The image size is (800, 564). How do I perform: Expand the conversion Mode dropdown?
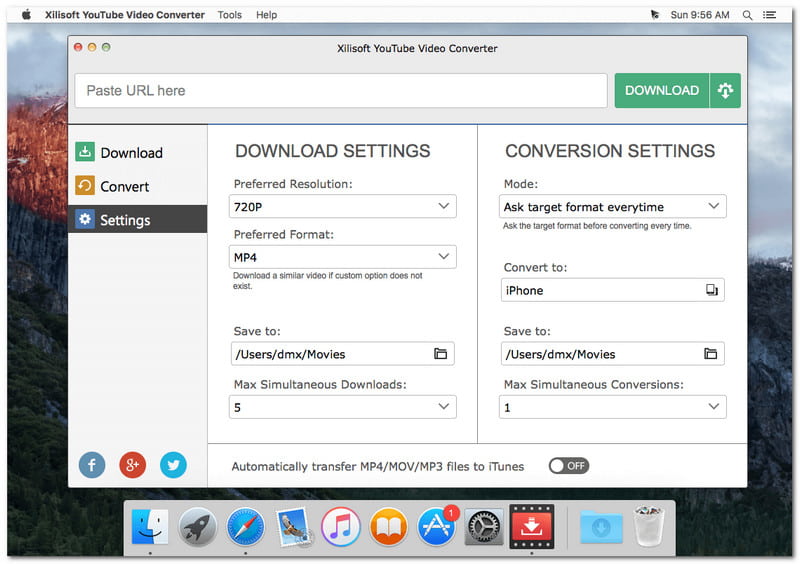click(613, 206)
